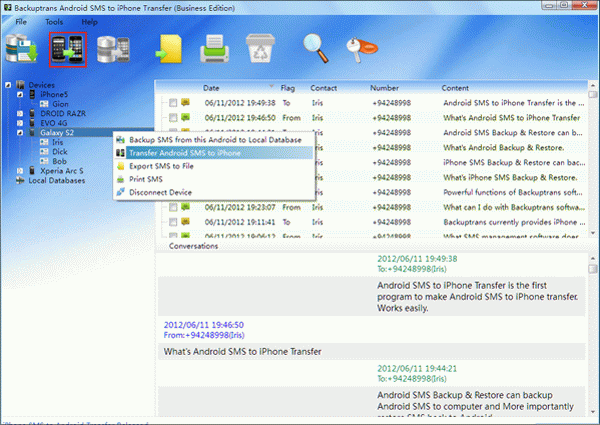Check the box for the 19:49:38 message
Viewport: 600px width, 425px height.
pyautogui.click(x=173, y=103)
